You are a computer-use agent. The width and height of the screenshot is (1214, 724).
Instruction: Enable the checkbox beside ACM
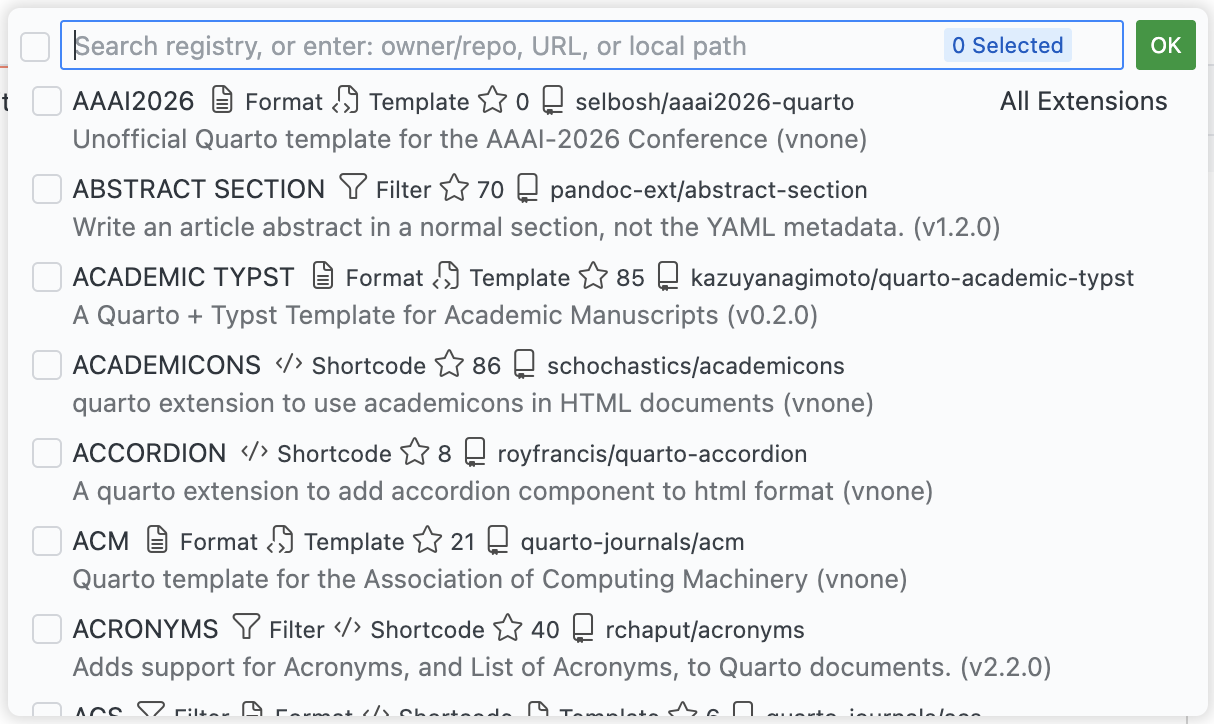pyautogui.click(x=46, y=541)
